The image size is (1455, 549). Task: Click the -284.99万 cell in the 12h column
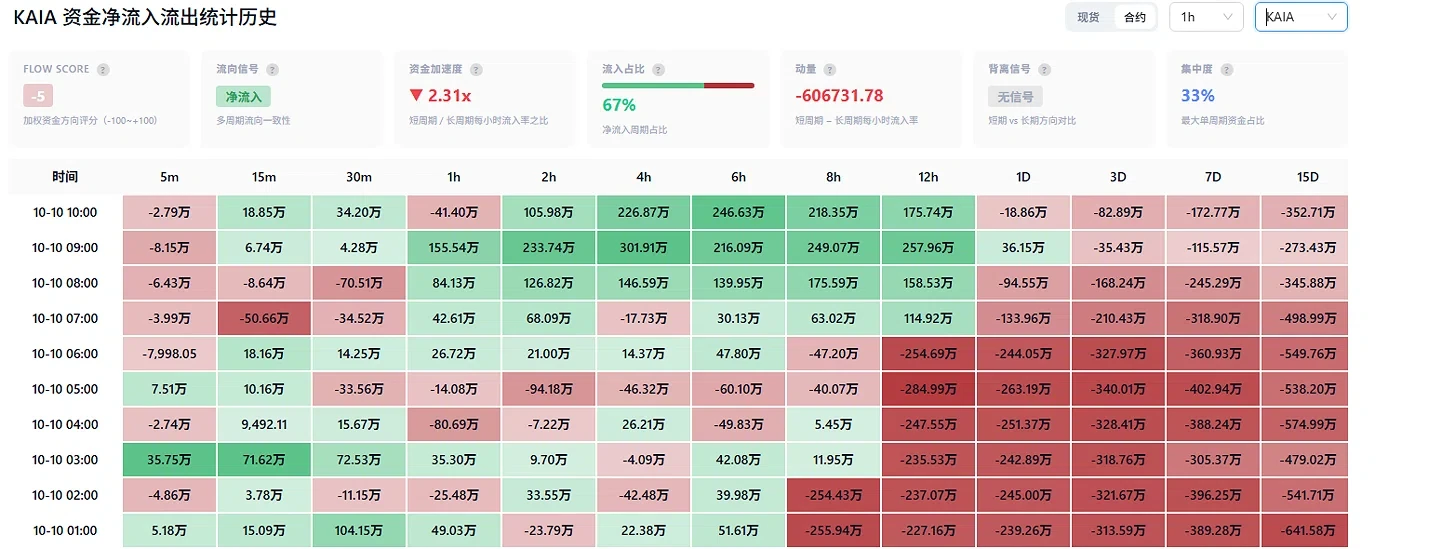(x=928, y=389)
